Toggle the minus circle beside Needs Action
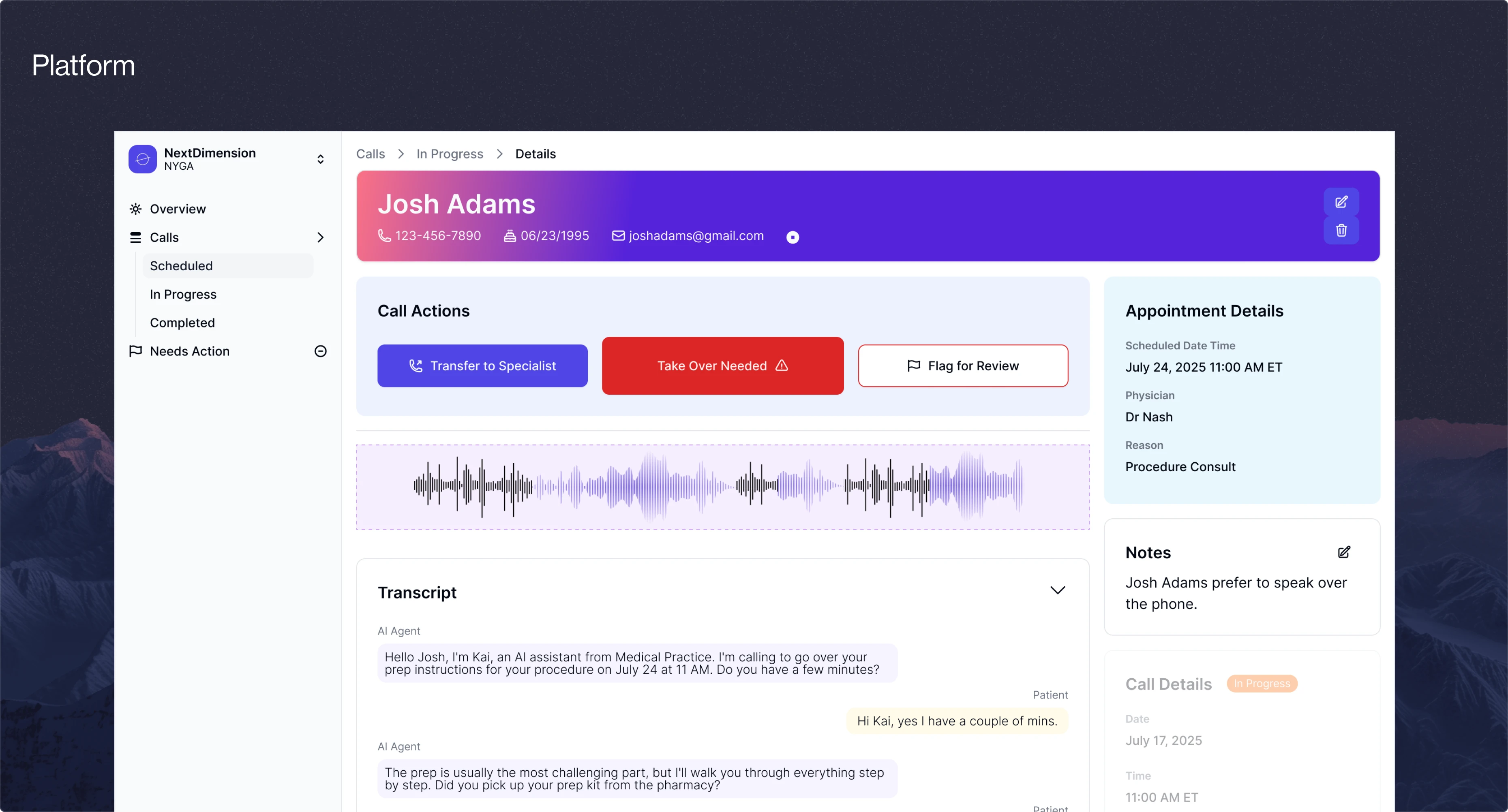 coord(320,351)
